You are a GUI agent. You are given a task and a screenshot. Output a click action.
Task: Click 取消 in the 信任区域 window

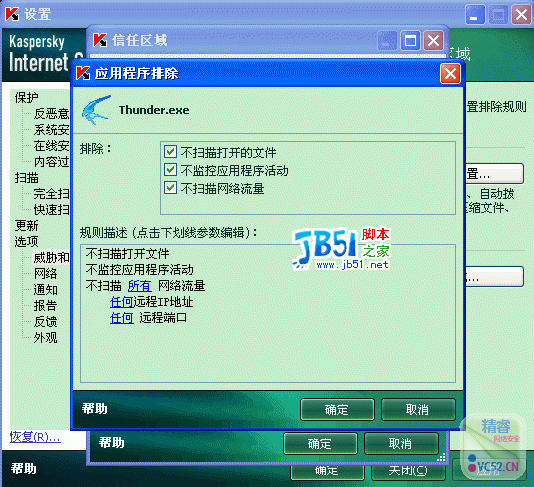point(401,443)
